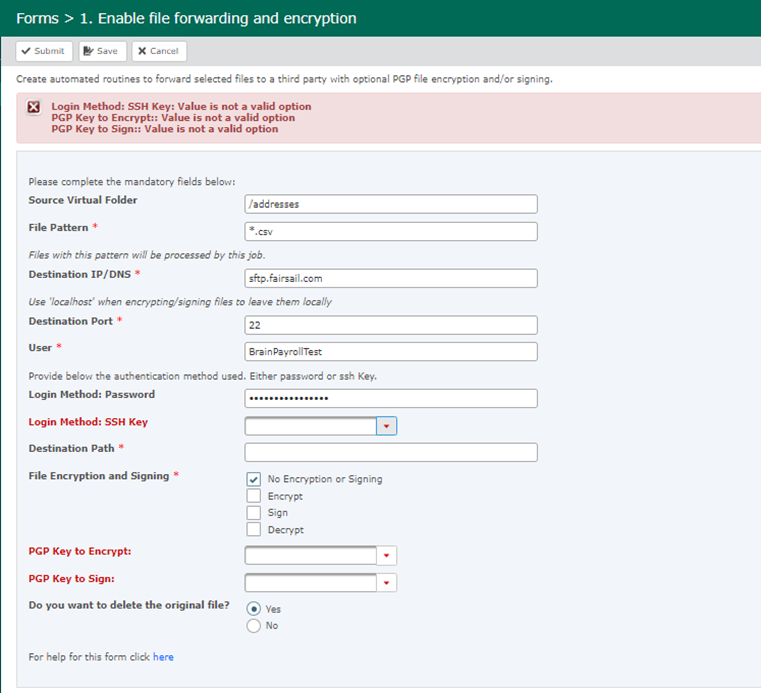Click the red 'Login Method: SSH Key' field label
Viewport: 761px width, 693px height.
click(88, 422)
